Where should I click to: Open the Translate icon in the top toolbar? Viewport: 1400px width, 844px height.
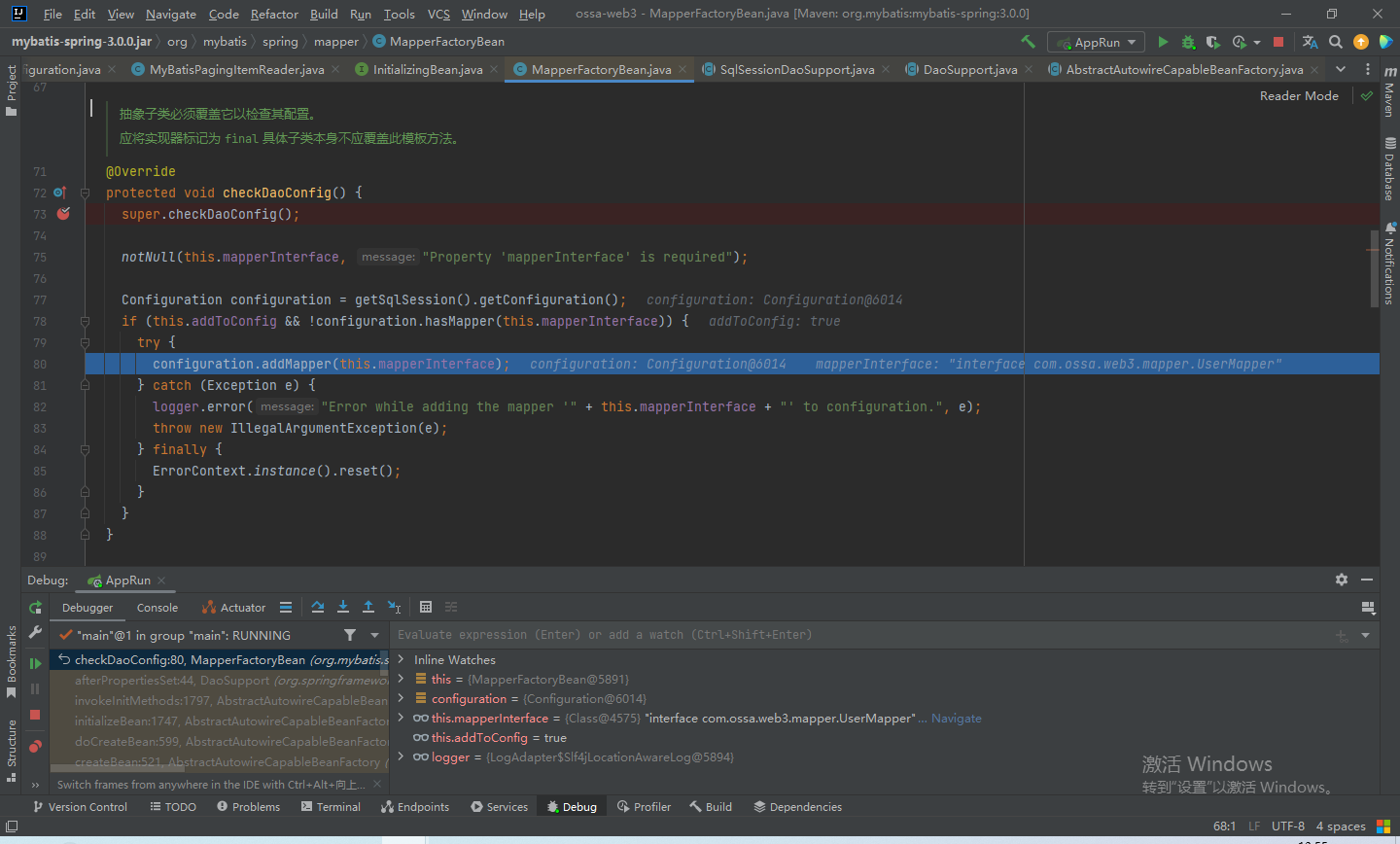(x=1310, y=42)
